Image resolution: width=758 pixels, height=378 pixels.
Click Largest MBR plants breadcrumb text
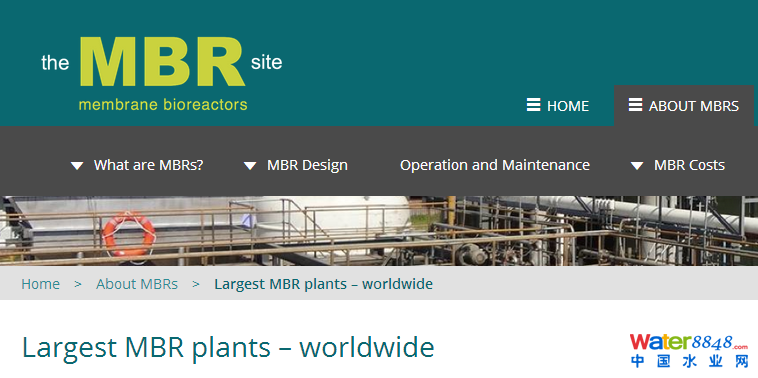pos(323,284)
